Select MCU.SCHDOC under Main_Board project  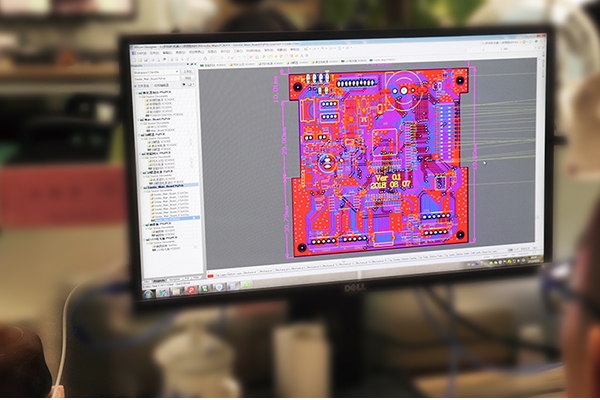(x=157, y=127)
